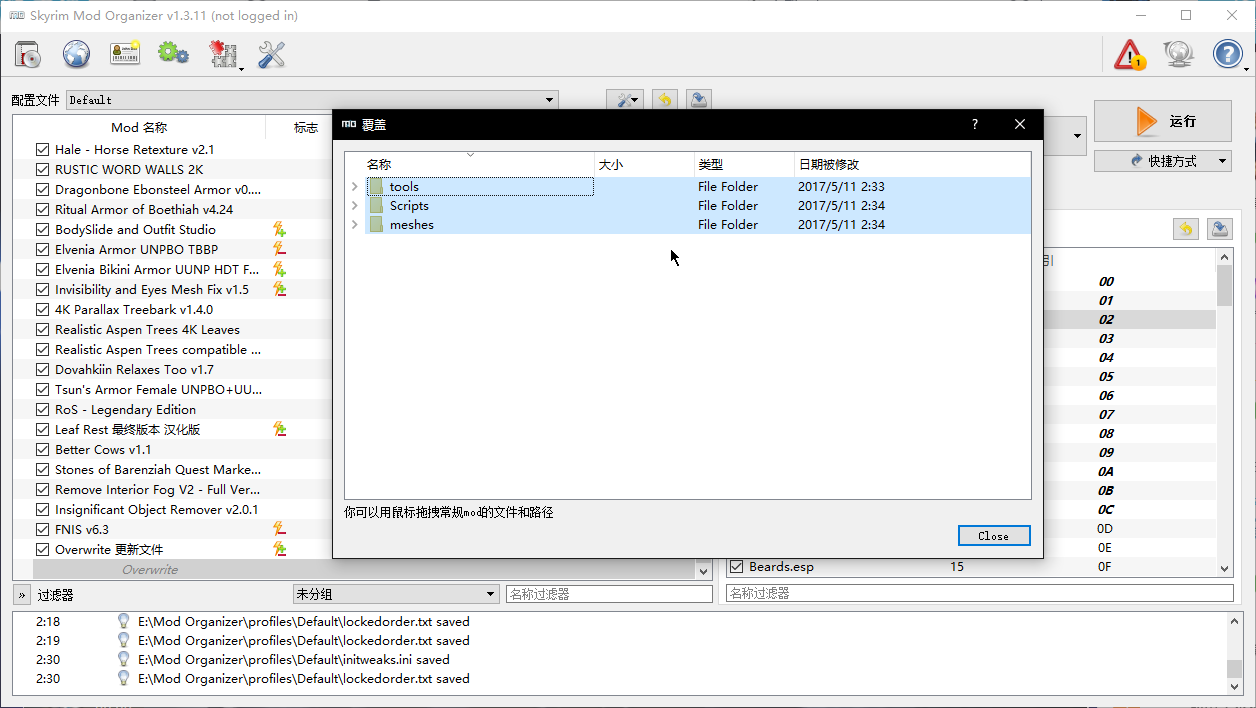The height and width of the screenshot is (708, 1256).
Task: Click down arrow of mod list scrollbar
Action: coord(702,570)
